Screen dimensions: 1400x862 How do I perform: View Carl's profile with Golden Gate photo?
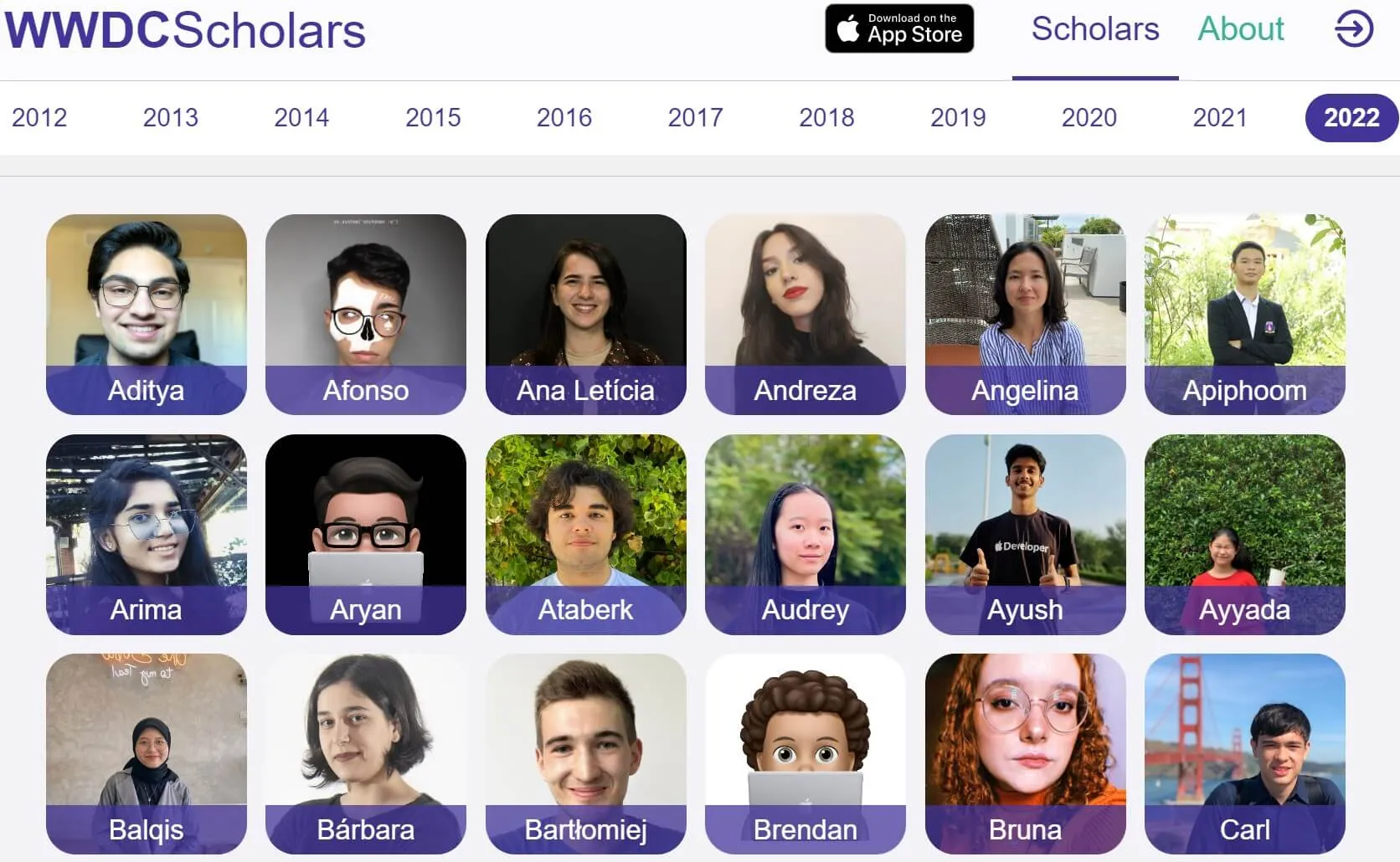point(1245,754)
